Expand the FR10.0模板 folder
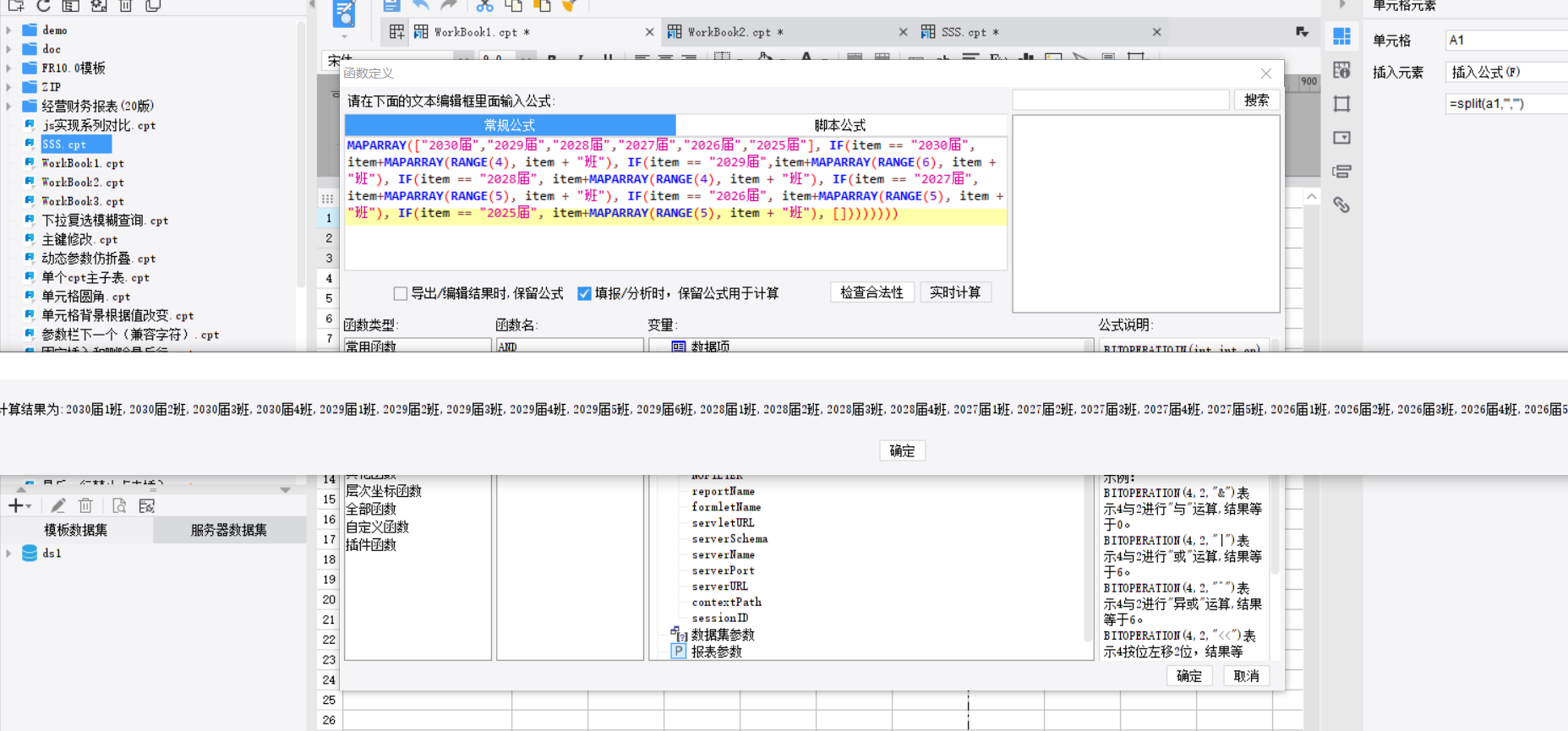Viewport: 1568px width, 731px height. click(x=8, y=68)
